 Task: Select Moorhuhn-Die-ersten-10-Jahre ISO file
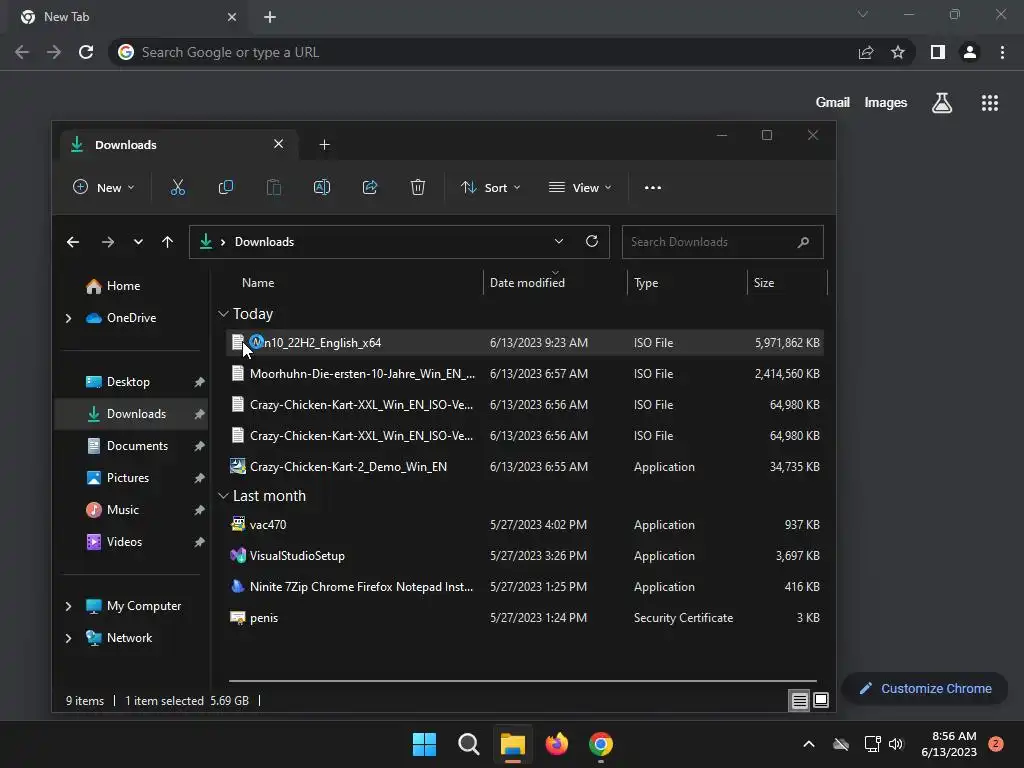pos(526,374)
